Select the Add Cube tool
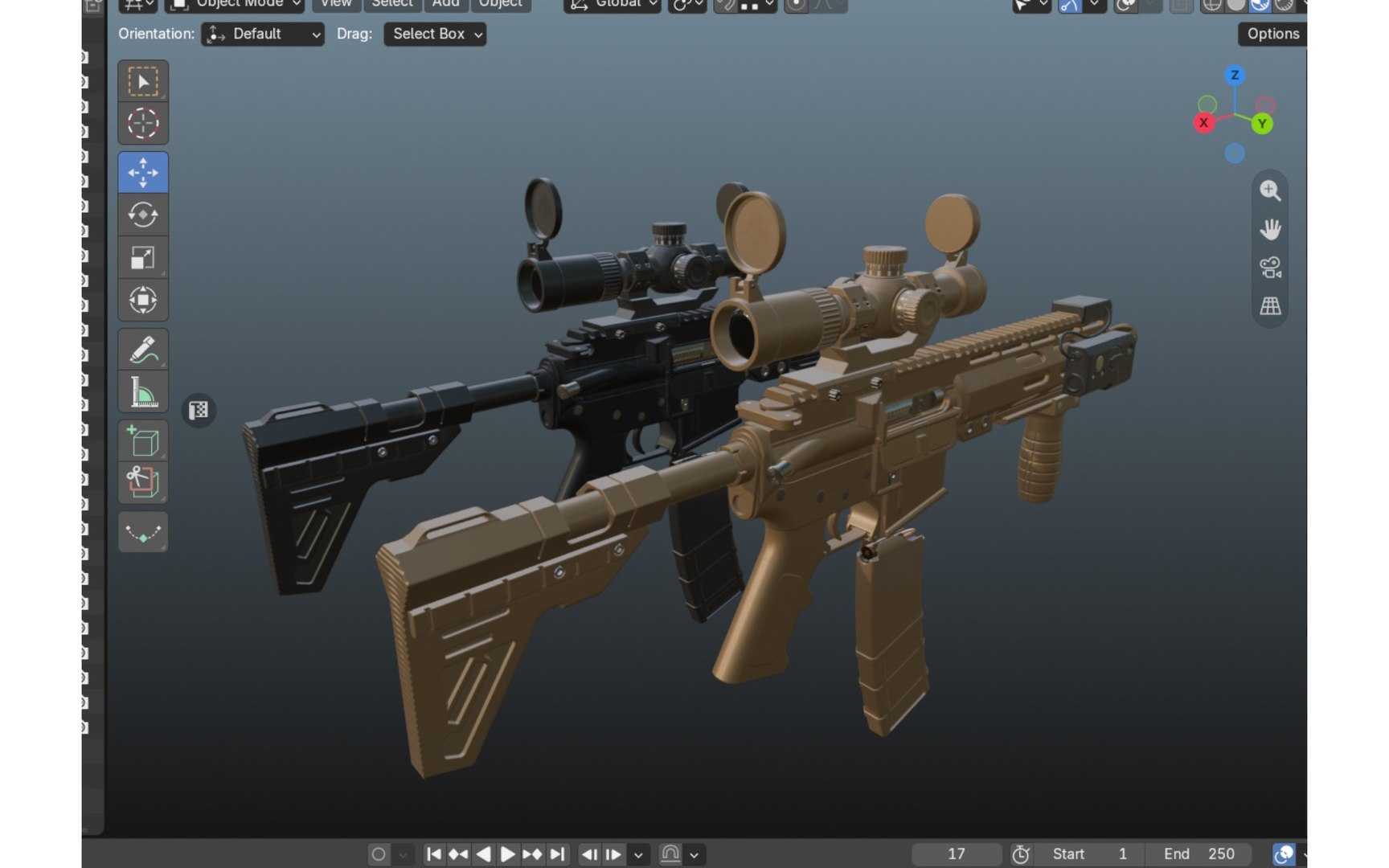The width and height of the screenshot is (1389, 868). tap(143, 440)
